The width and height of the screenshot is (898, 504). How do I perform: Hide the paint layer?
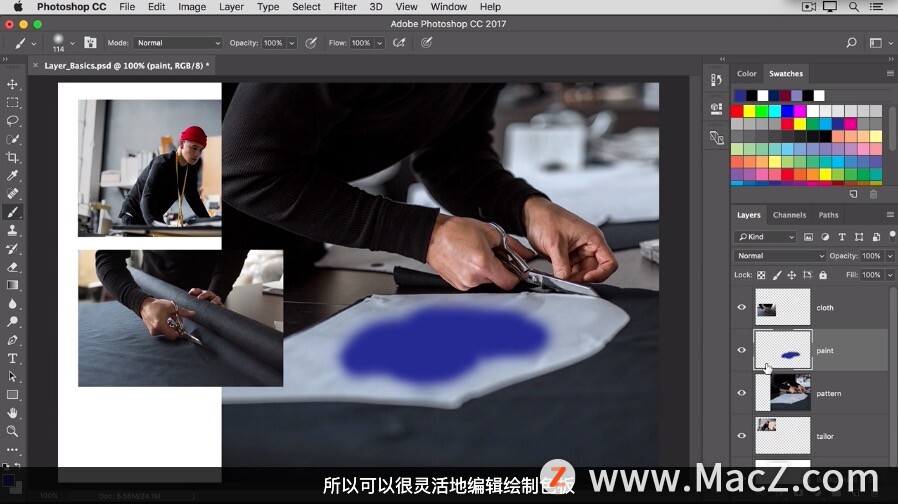[x=742, y=350]
